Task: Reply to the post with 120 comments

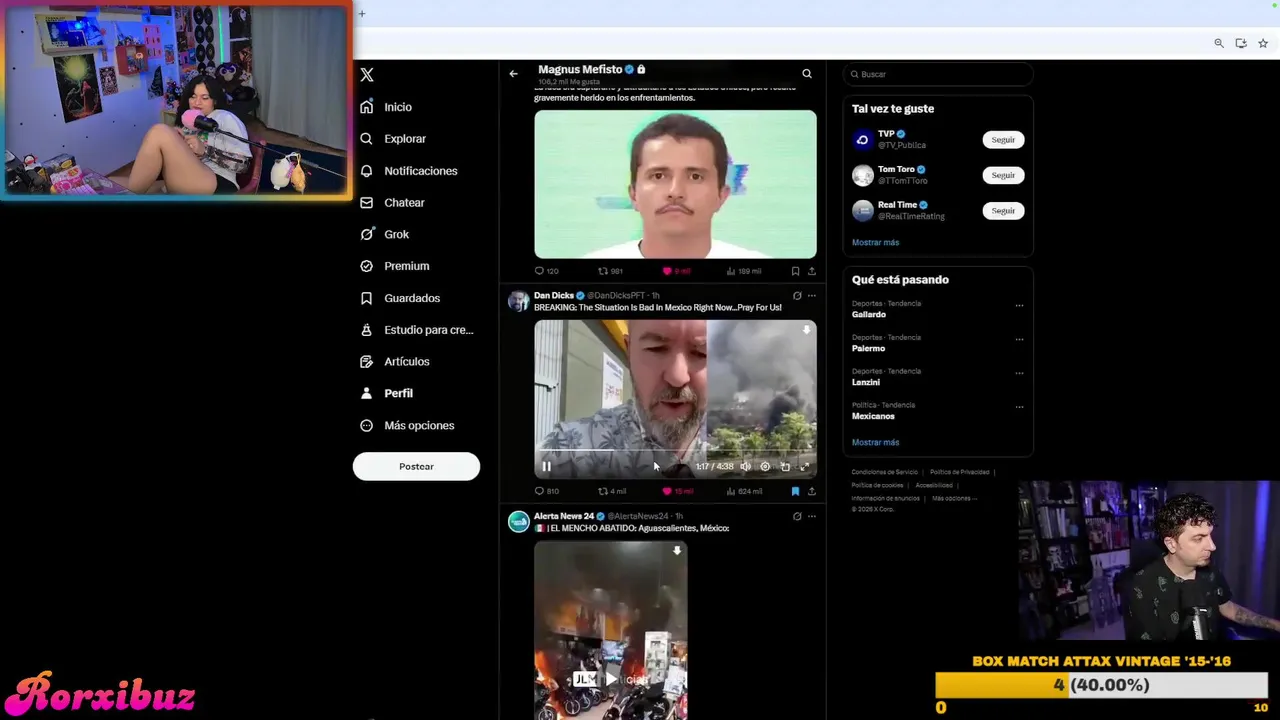Action: point(546,271)
